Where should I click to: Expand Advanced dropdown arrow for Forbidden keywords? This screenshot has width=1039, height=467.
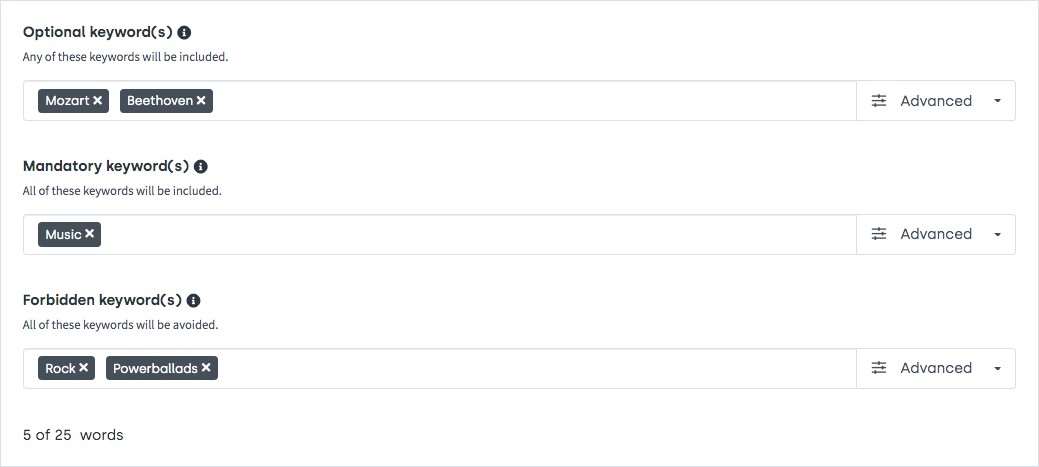pyautogui.click(x=997, y=368)
